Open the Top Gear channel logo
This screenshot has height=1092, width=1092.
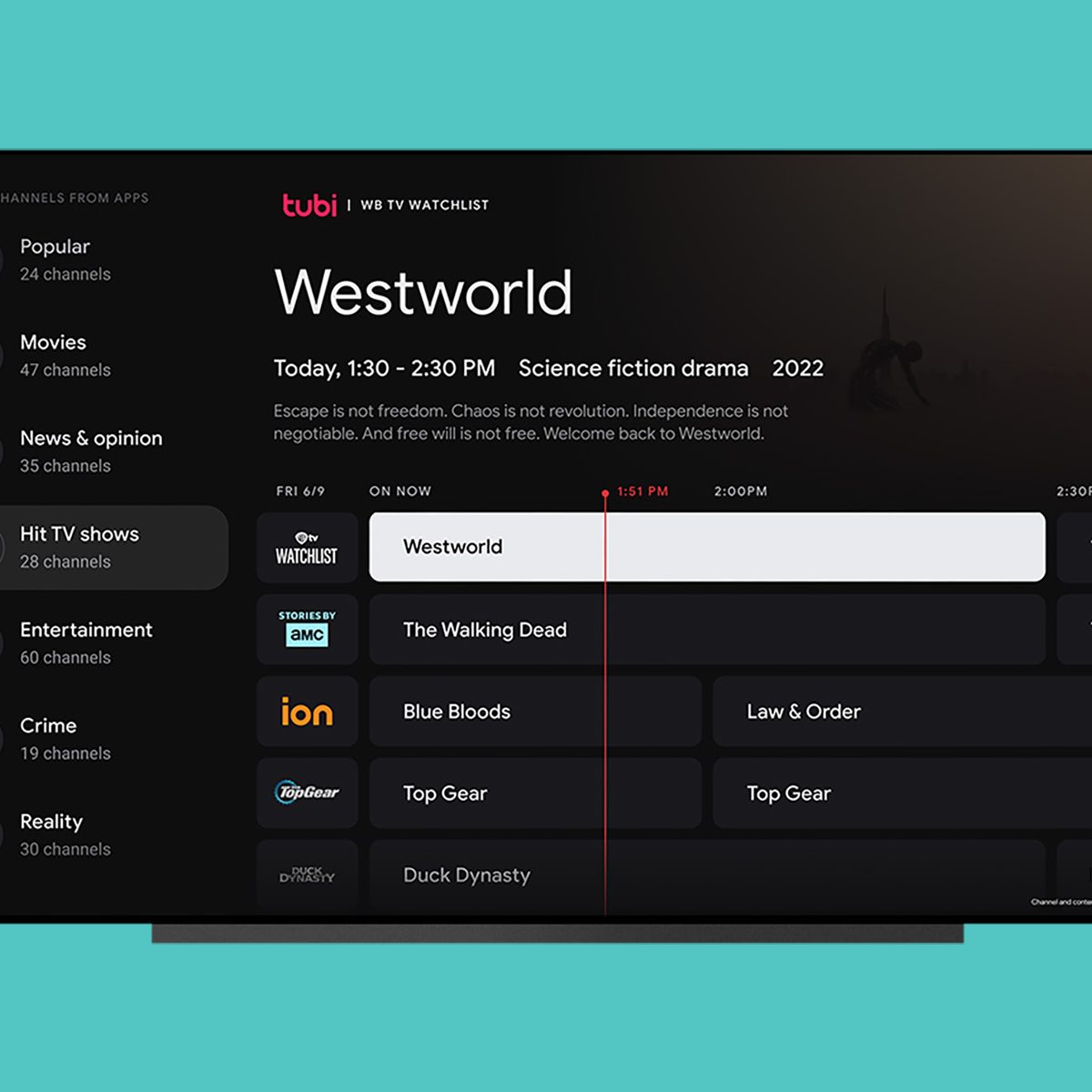tap(307, 793)
